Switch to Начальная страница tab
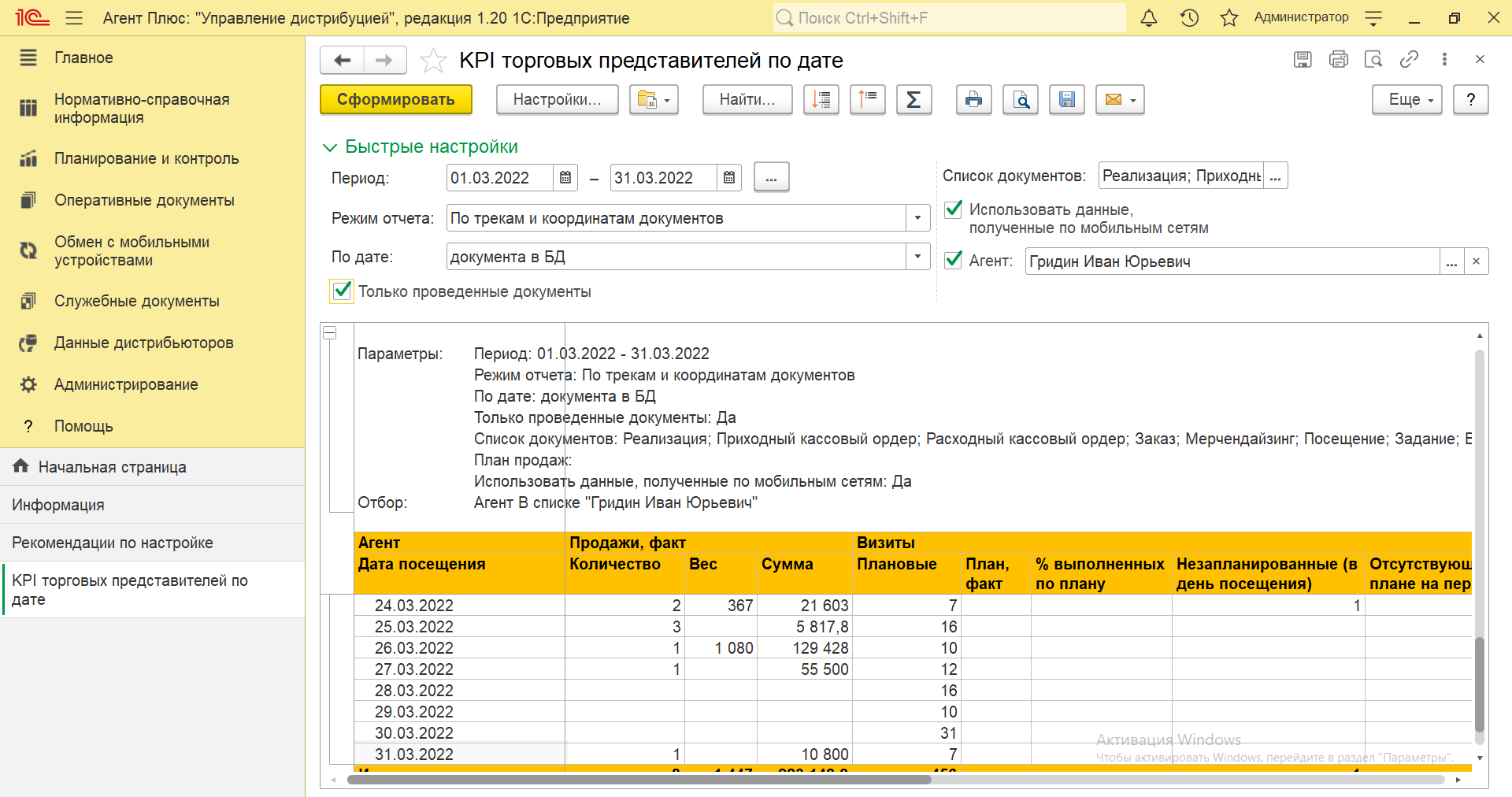 point(152,467)
